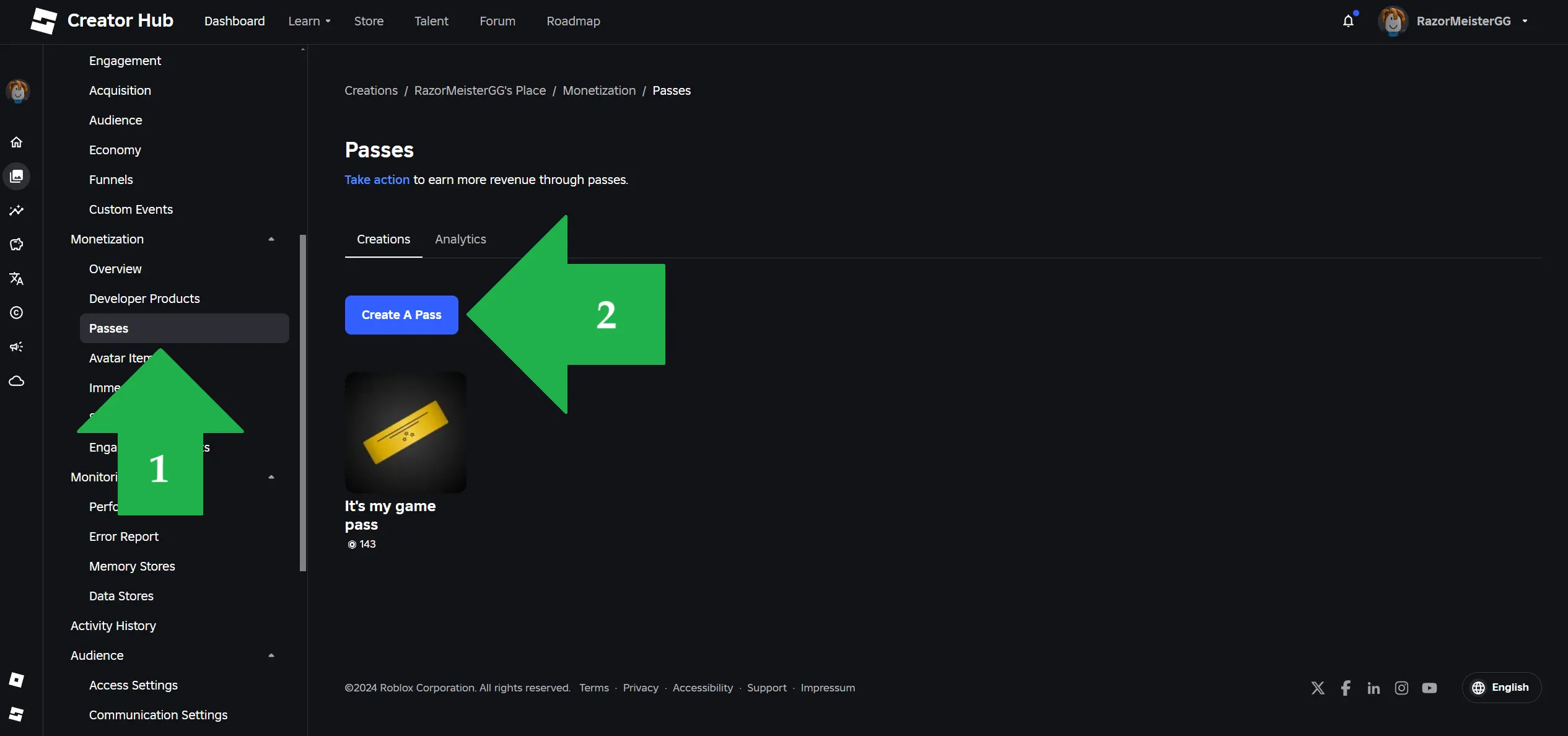Select Passes in sidebar
Image resolution: width=1568 pixels, height=736 pixels.
185,328
